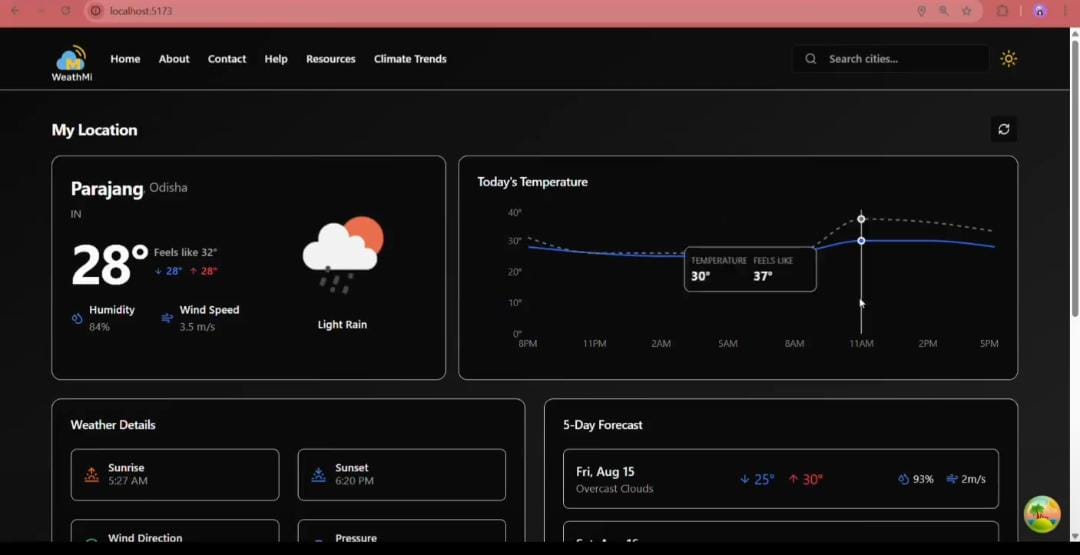Open the floating chat avatar button
Screen dimensions: 1080x555
pos(1041,514)
